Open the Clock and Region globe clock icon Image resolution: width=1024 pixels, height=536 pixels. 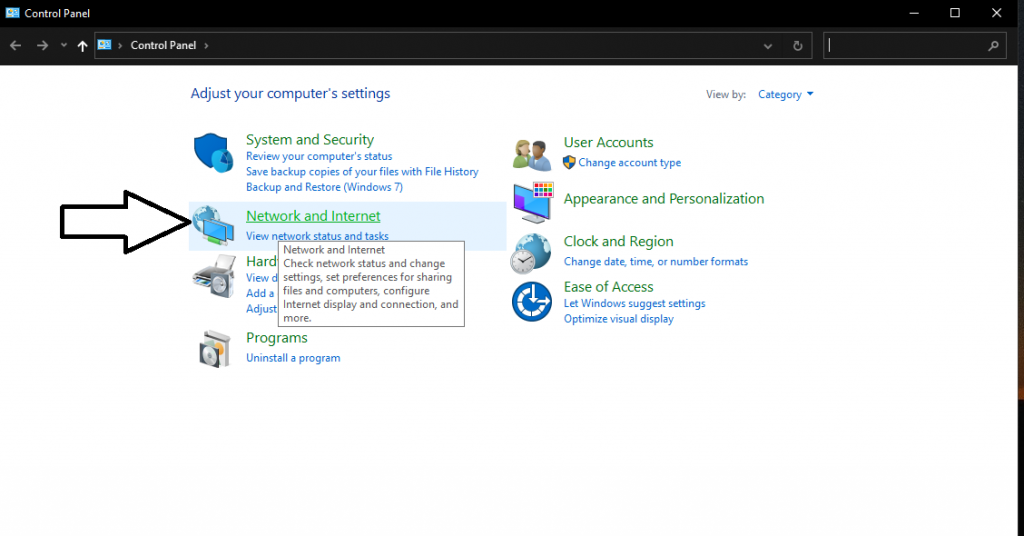pyautogui.click(x=531, y=253)
